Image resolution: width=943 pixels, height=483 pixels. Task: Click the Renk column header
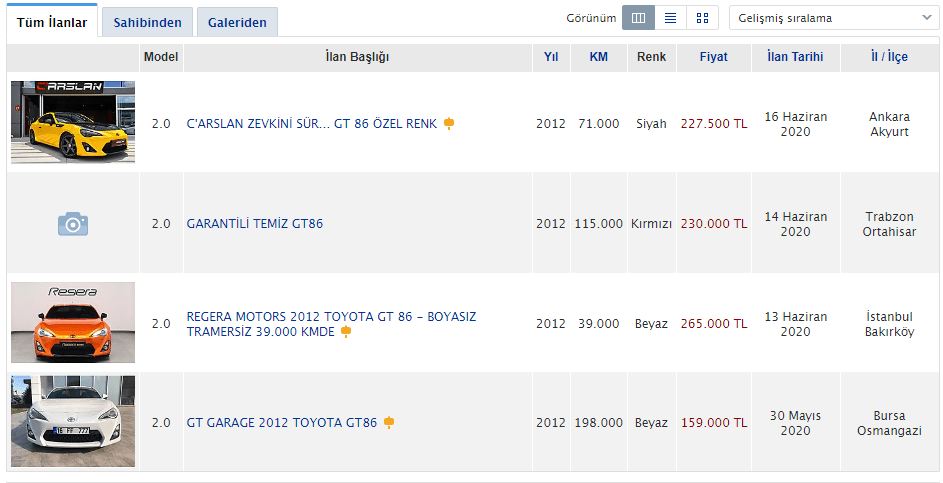click(652, 57)
